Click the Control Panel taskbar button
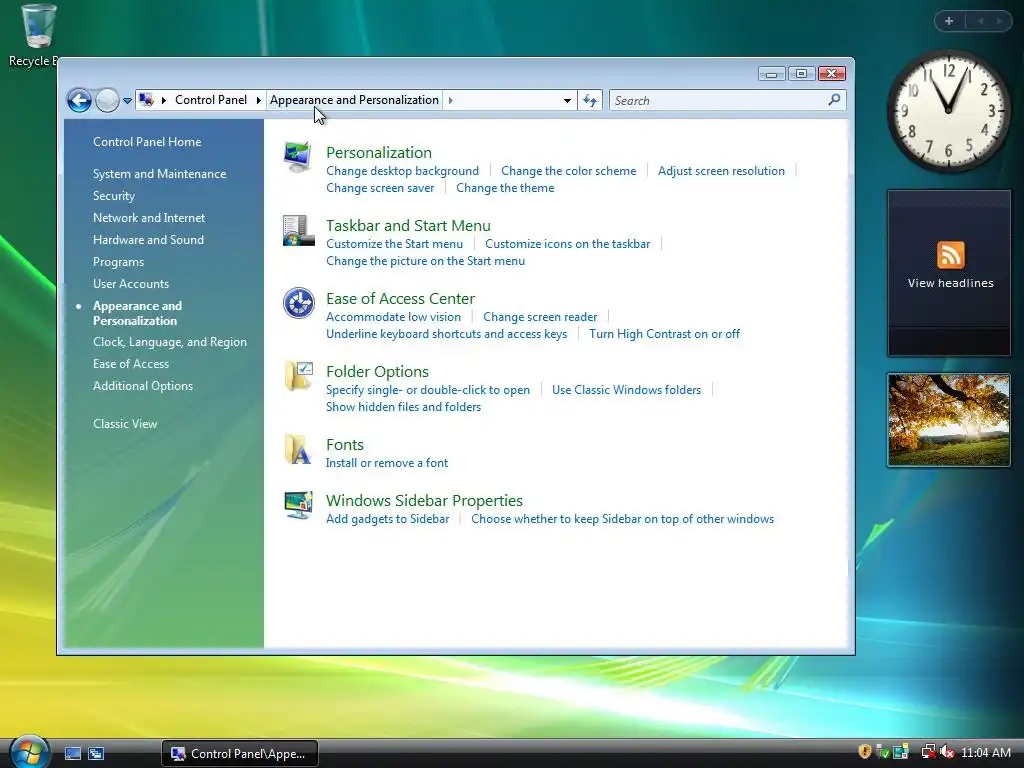Image resolution: width=1024 pixels, height=768 pixels. pyautogui.click(x=240, y=754)
